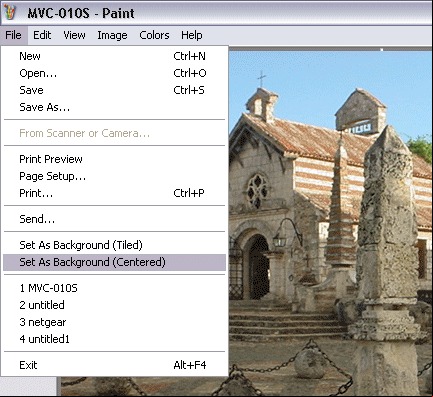Choose Set As Background (Tiled)
The image size is (433, 397).
click(x=114, y=245)
